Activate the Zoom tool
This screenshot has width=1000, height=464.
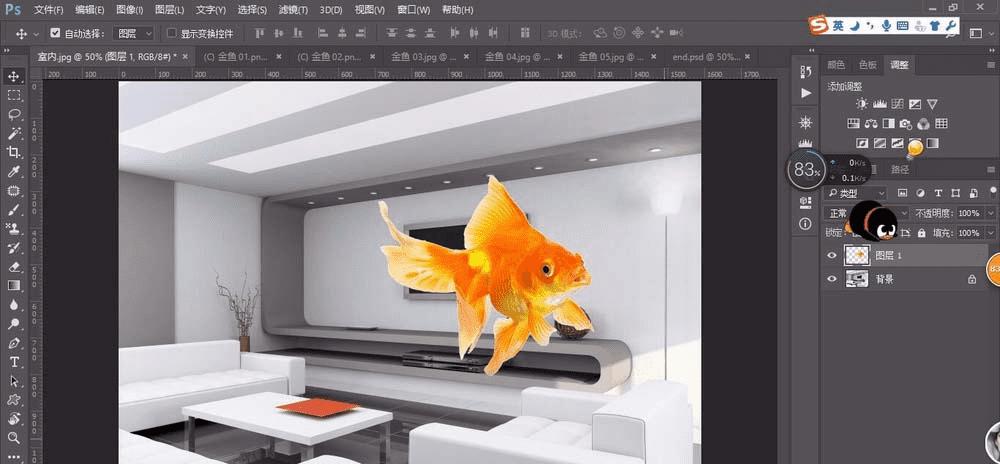(x=14, y=438)
